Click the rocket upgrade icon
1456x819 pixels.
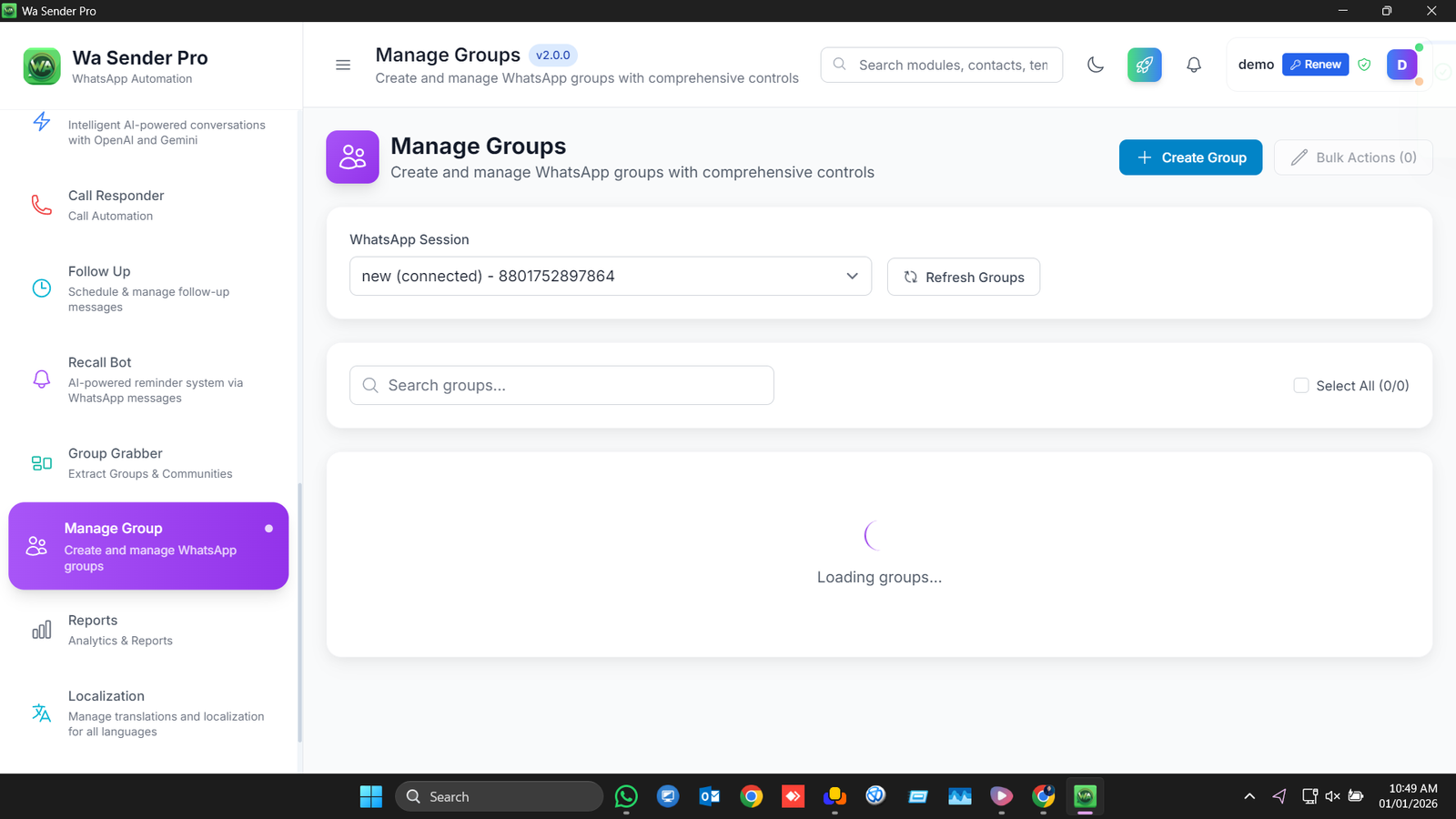click(1144, 65)
